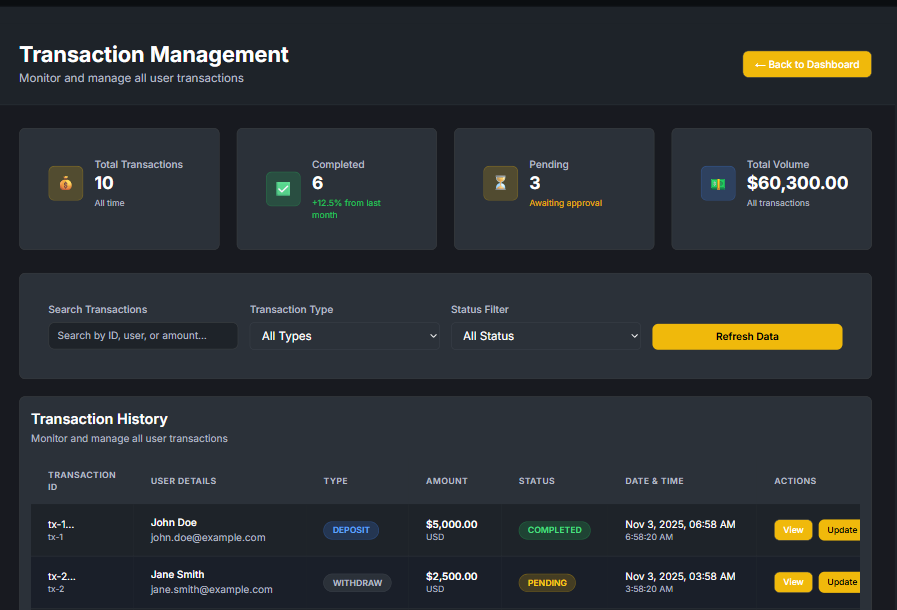
Task: Click the hourglass Pending icon
Action: (x=500, y=183)
